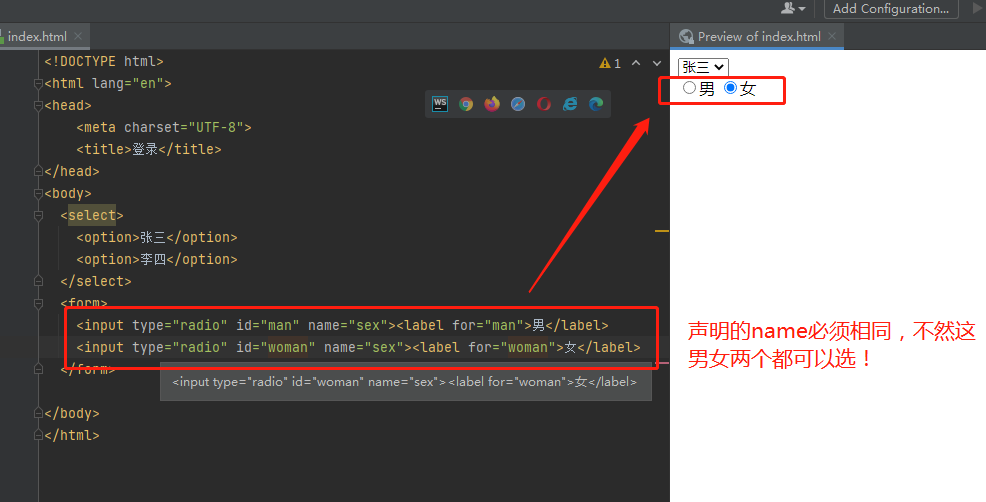The width and height of the screenshot is (986, 502).
Task: Click the <!DOCTYPE html> line
Action: [104, 61]
